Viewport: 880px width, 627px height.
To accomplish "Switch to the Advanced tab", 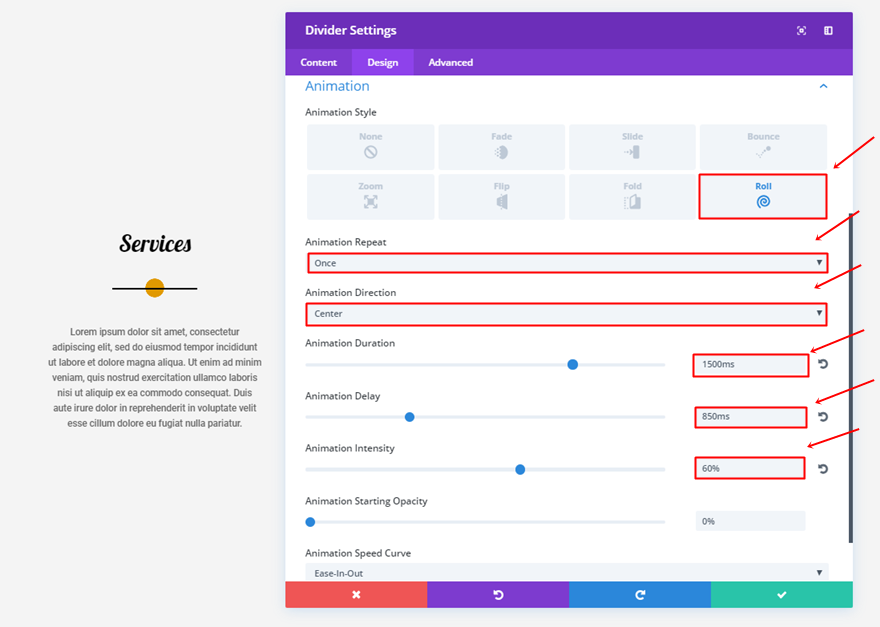I will (450, 62).
